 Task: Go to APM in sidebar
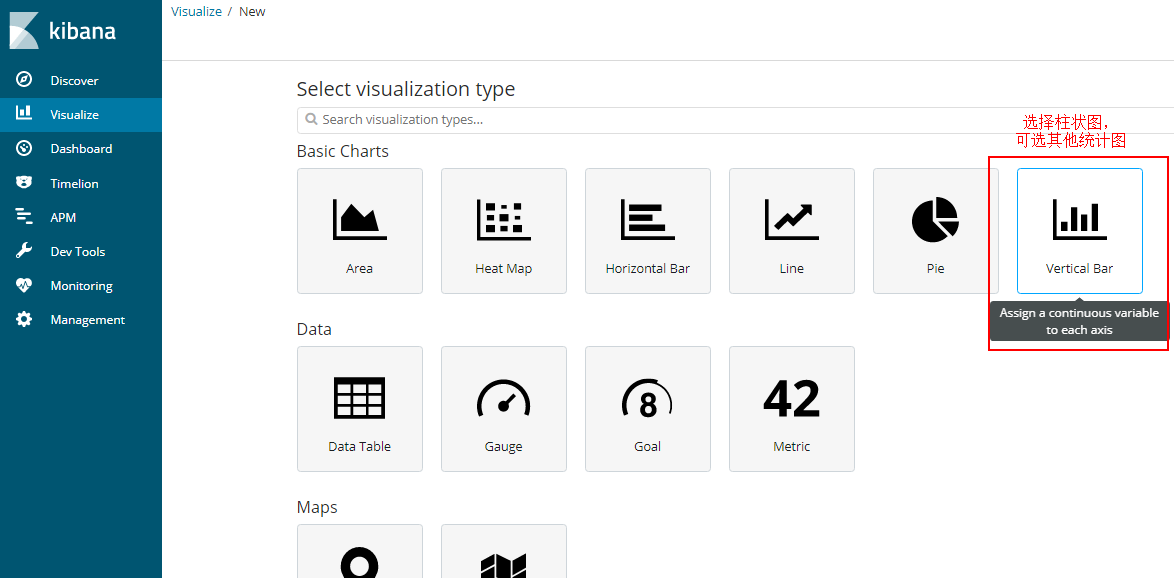[x=63, y=217]
